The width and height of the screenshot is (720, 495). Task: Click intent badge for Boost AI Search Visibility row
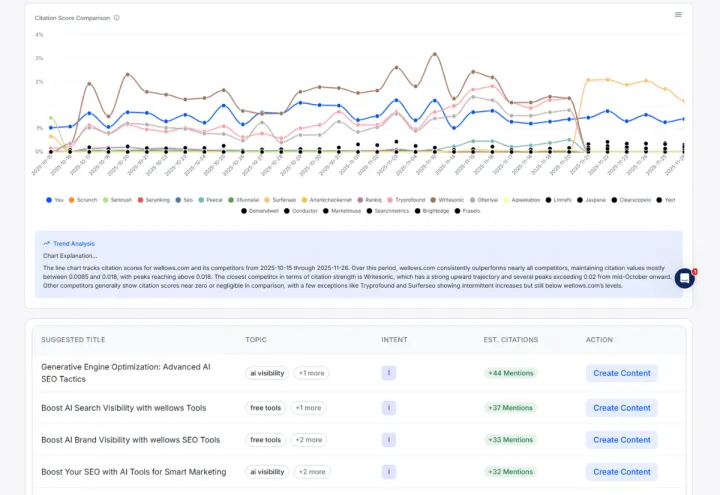pos(388,408)
